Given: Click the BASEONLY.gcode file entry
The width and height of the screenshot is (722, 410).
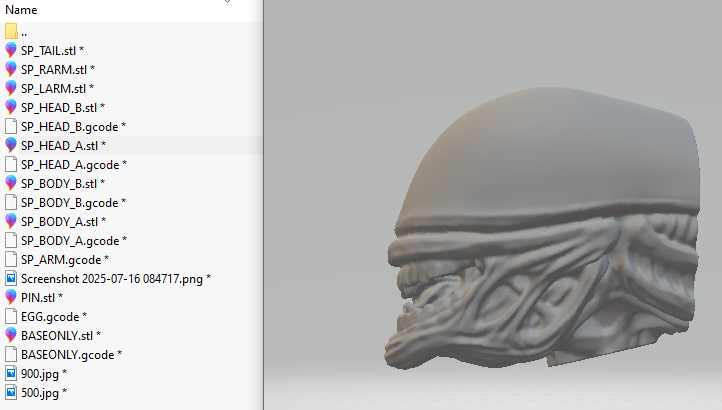Looking at the screenshot, I should pos(67,354).
